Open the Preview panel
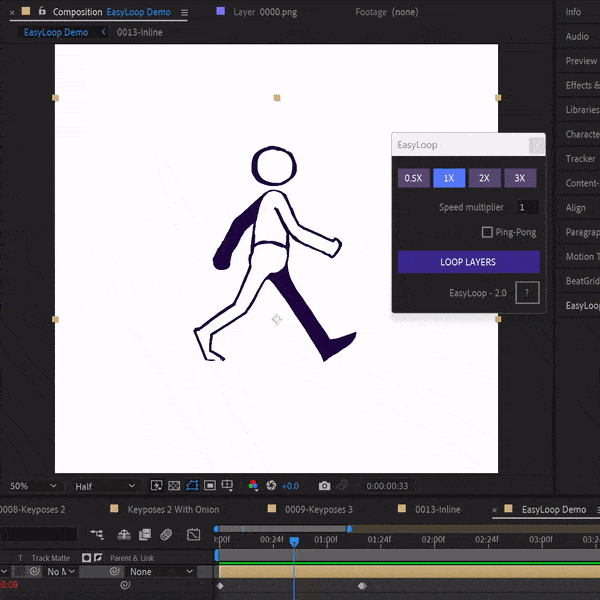The image size is (600, 600). pos(581,61)
